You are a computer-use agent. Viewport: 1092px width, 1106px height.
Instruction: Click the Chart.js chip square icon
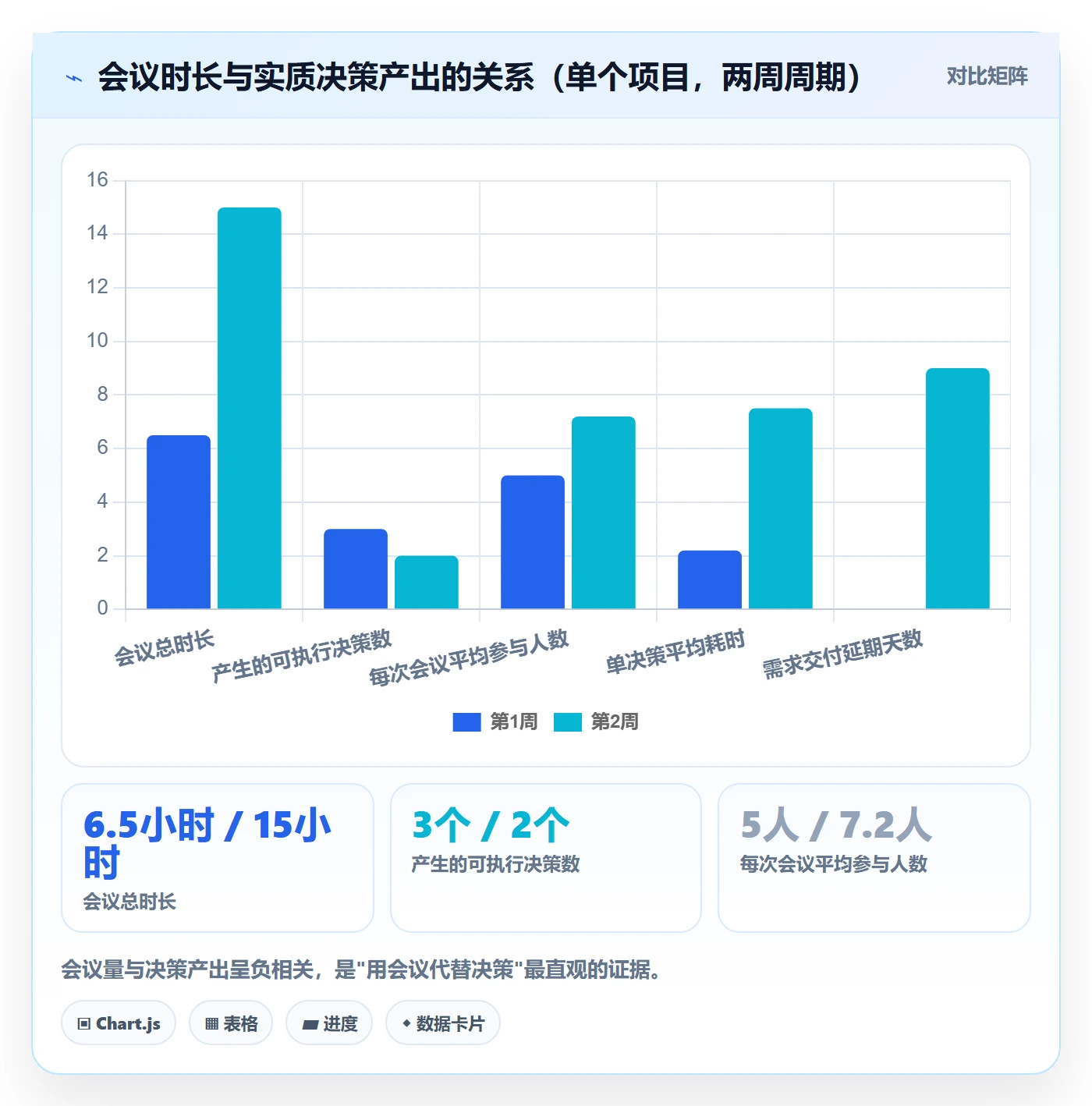click(84, 1024)
